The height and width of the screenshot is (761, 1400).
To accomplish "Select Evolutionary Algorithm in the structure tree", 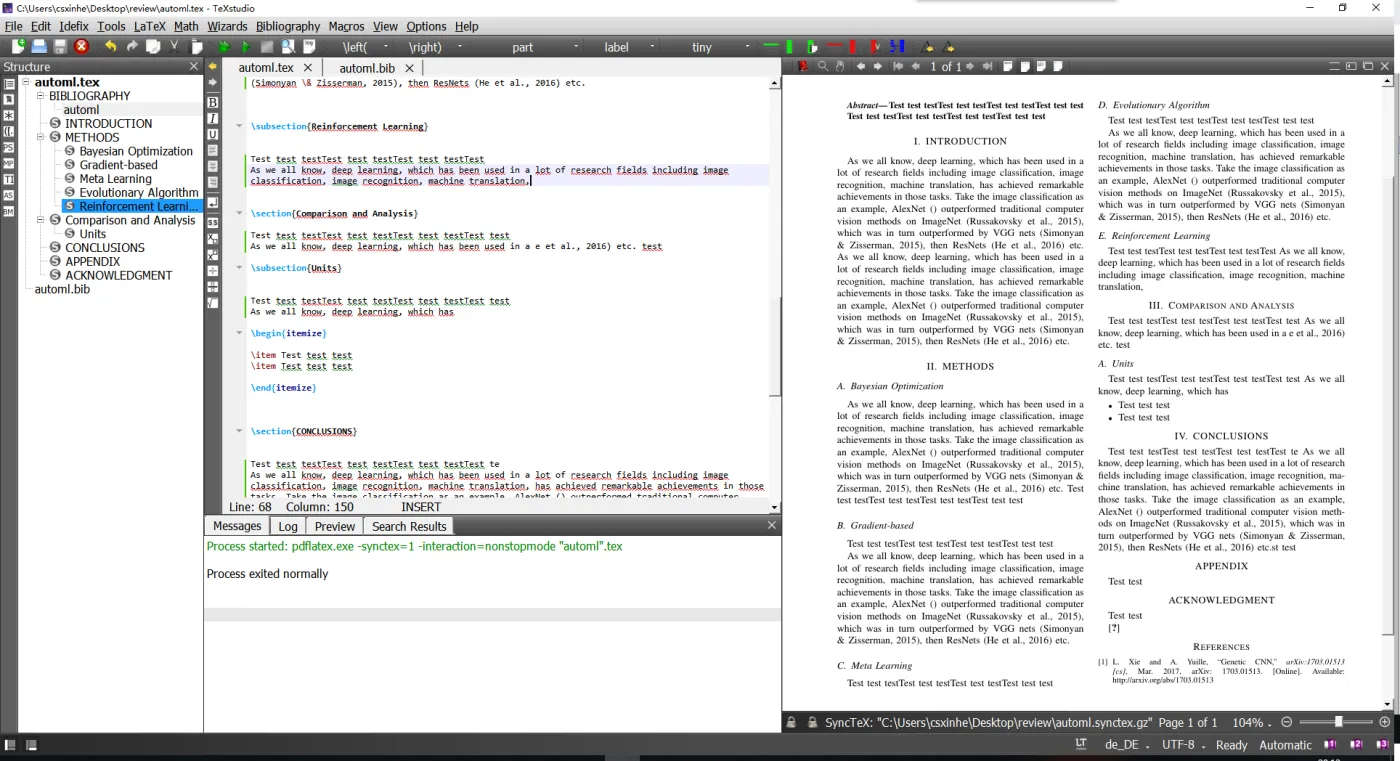I will [139, 192].
